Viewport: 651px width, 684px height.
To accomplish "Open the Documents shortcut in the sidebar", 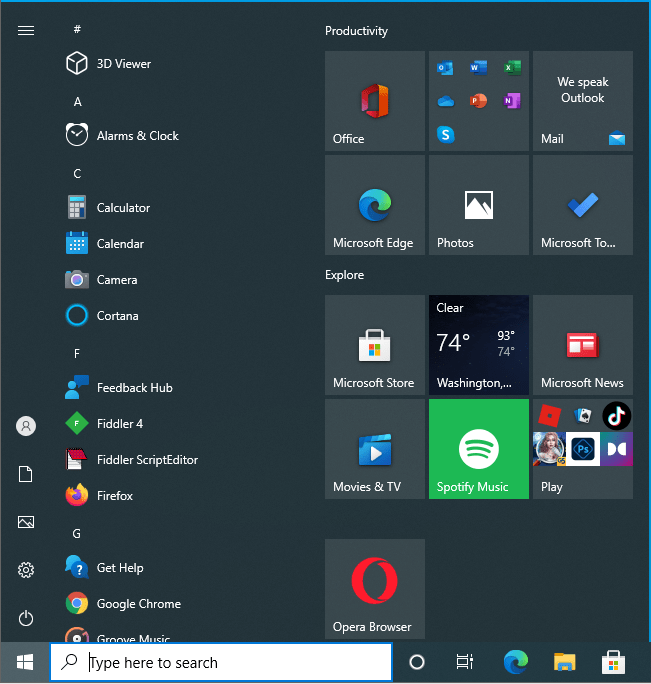I will click(x=26, y=474).
